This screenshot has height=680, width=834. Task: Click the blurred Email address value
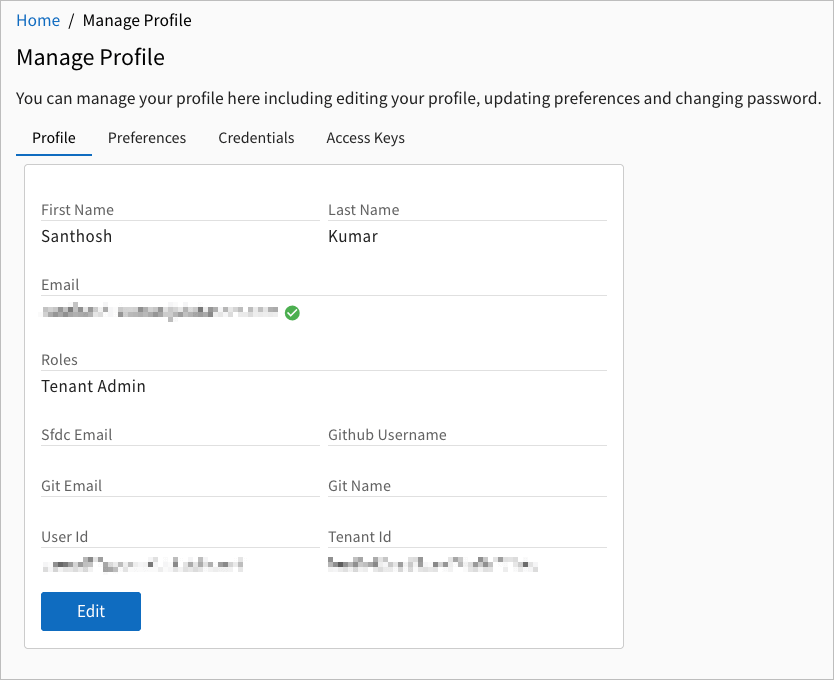pos(160,313)
